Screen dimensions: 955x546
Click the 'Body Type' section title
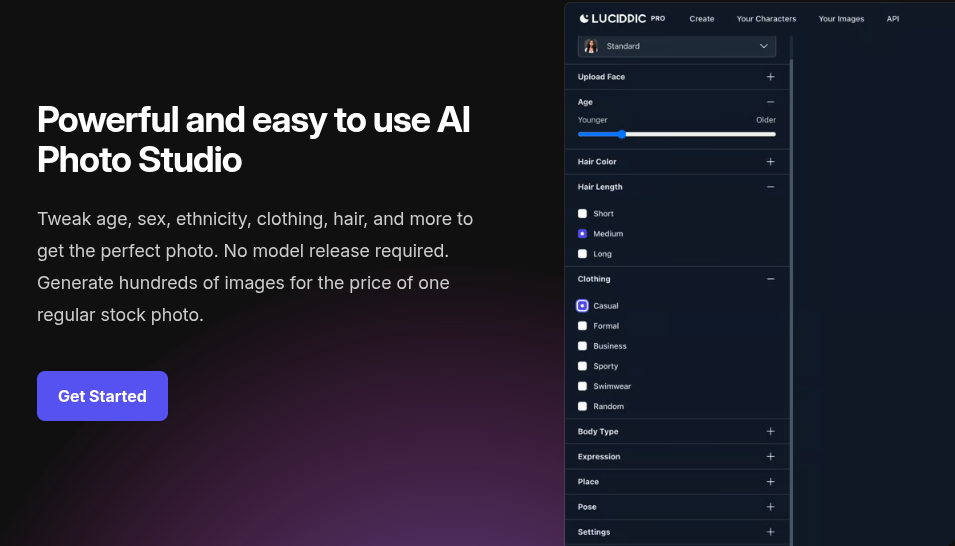(x=597, y=431)
